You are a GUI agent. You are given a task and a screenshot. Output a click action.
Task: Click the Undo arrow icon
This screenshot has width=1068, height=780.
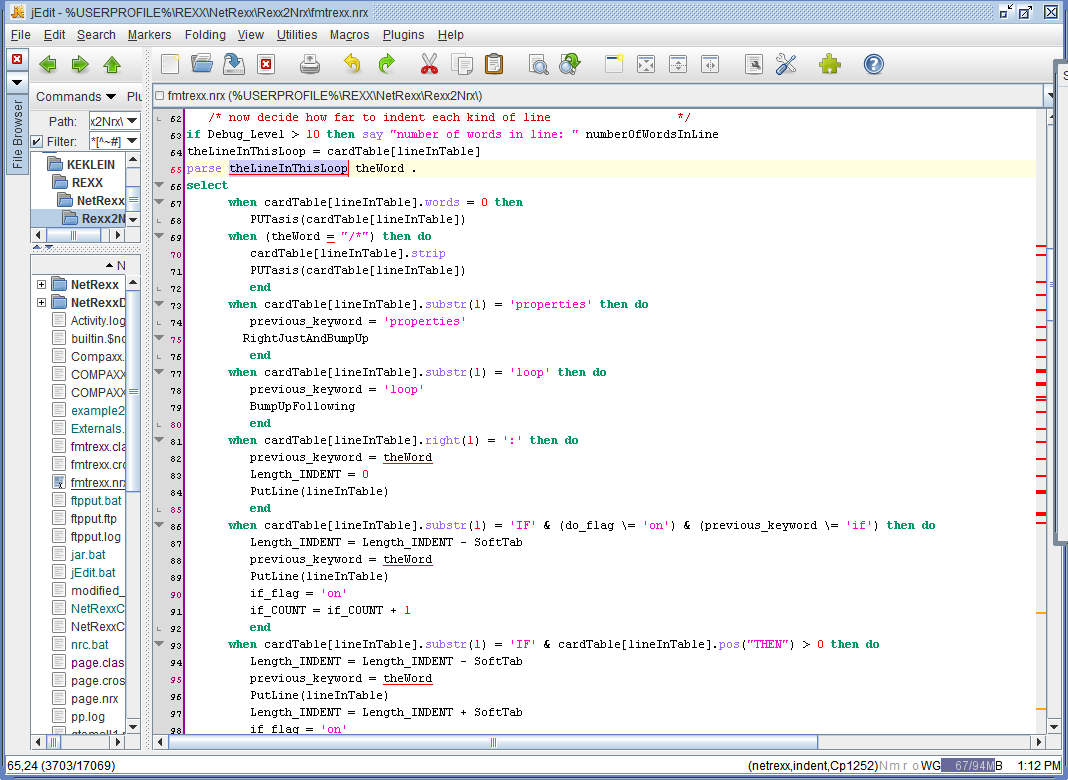352,64
